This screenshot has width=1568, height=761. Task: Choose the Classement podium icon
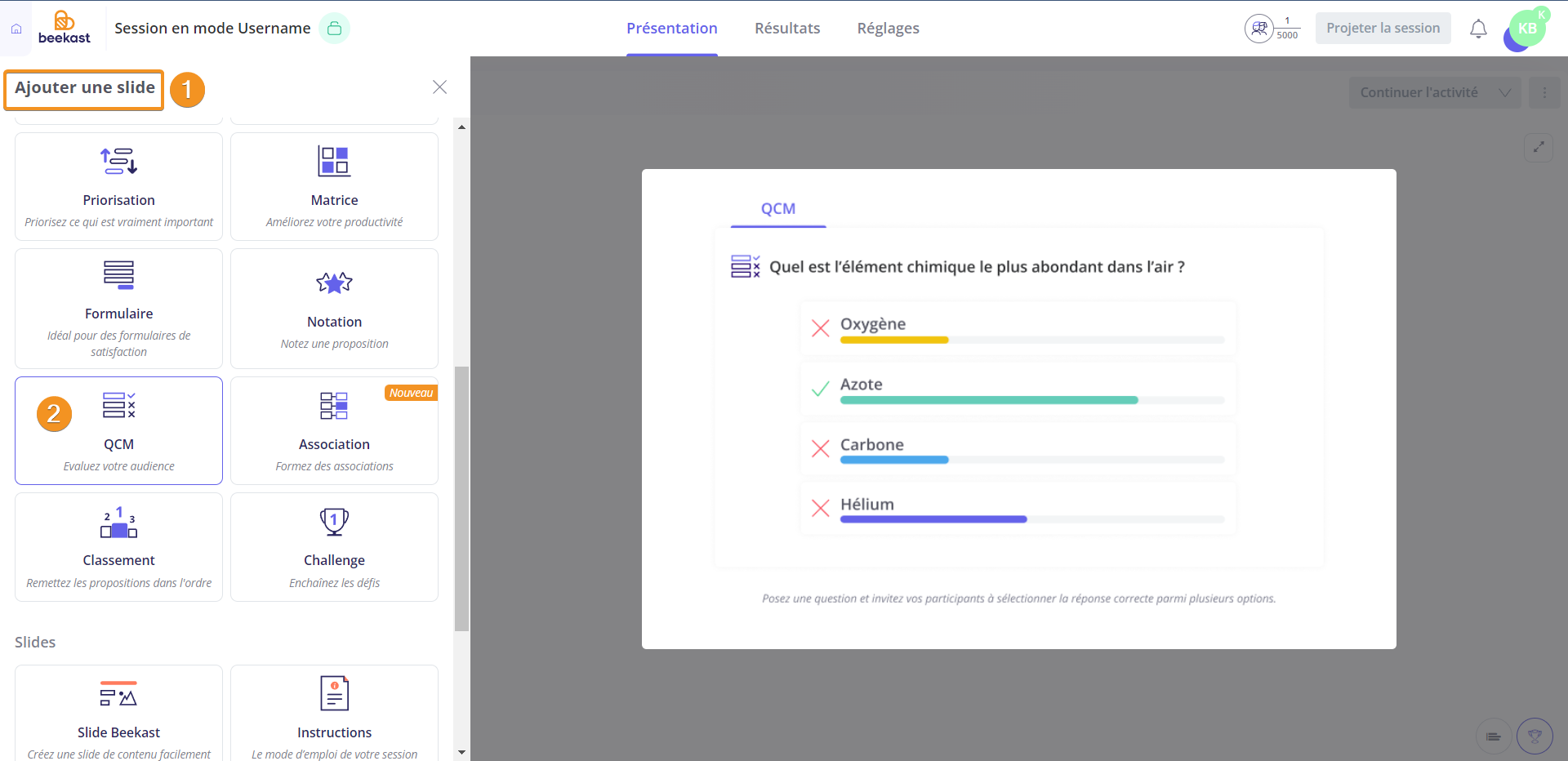pos(118,523)
